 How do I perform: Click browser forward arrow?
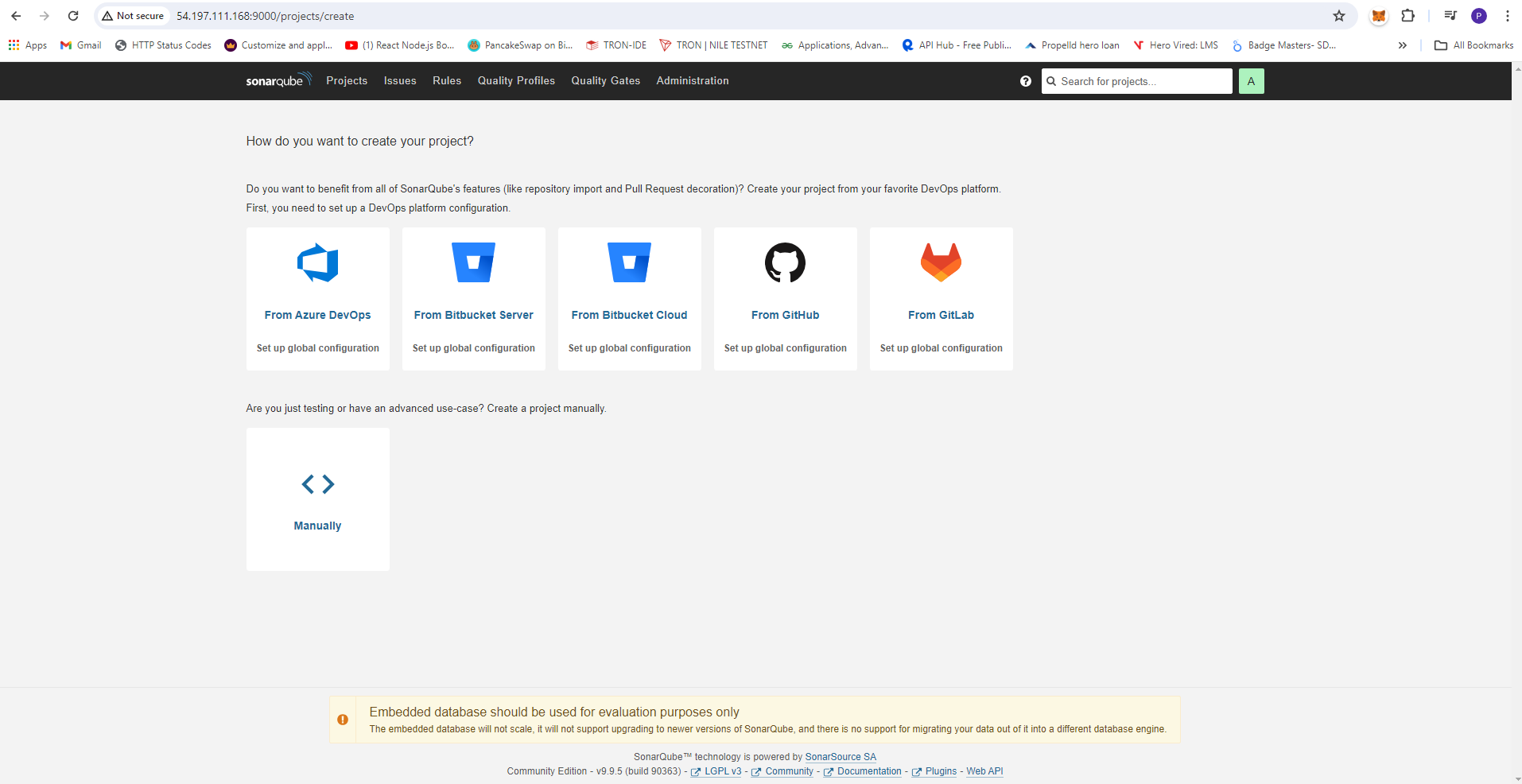[x=45, y=16]
